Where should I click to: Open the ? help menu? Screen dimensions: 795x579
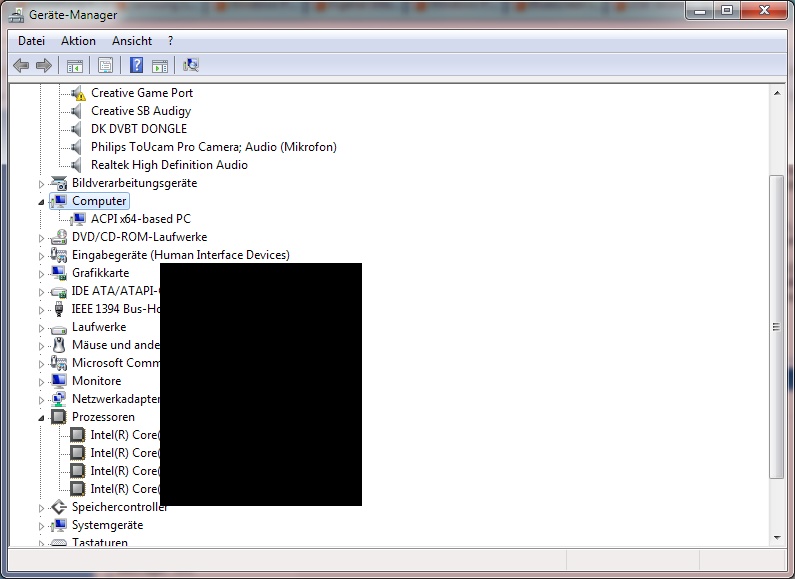[x=170, y=41]
